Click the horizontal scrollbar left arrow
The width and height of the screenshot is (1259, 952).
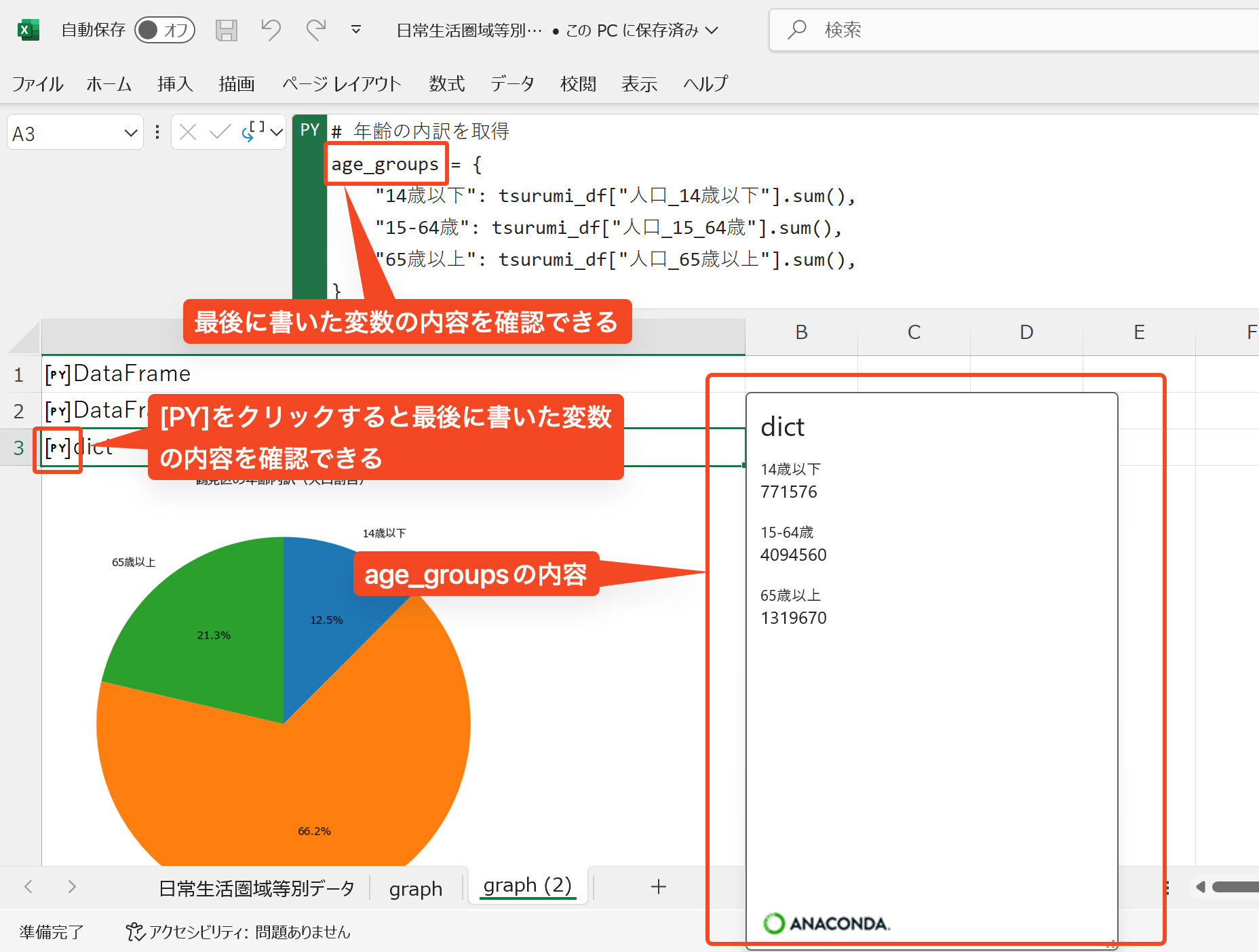tap(1200, 887)
